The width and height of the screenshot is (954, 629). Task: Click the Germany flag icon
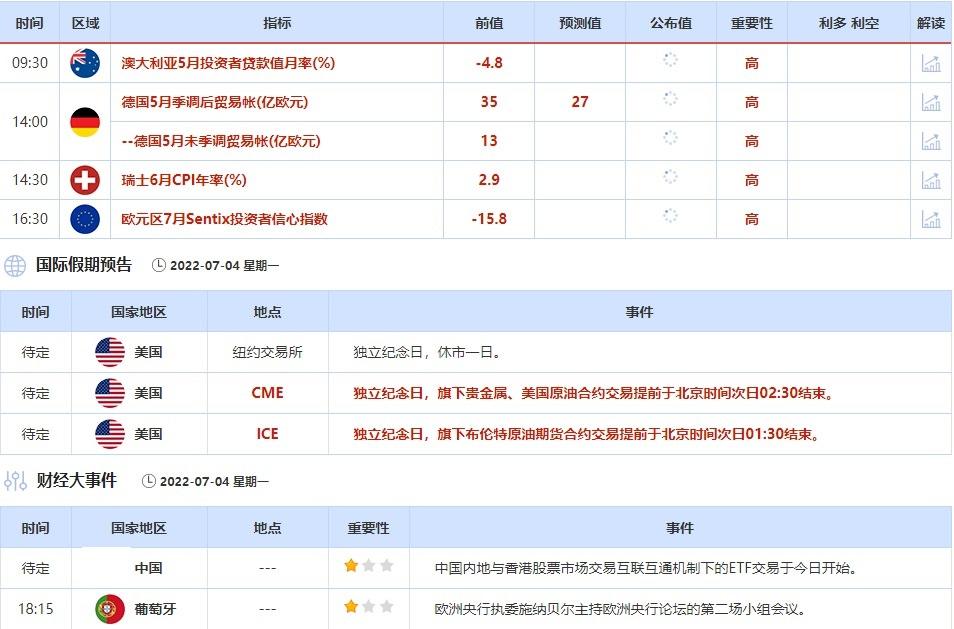[x=85, y=122]
